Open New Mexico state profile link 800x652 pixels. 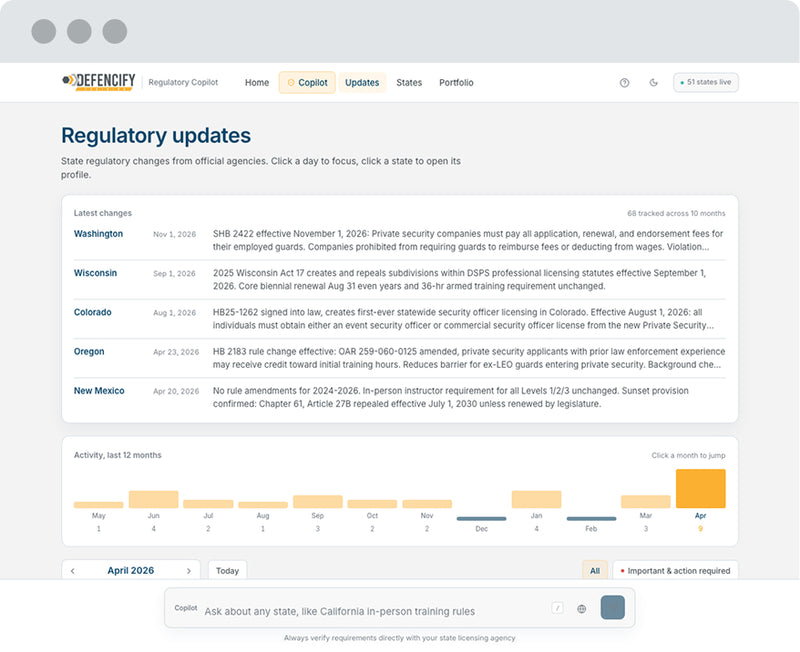click(99, 391)
